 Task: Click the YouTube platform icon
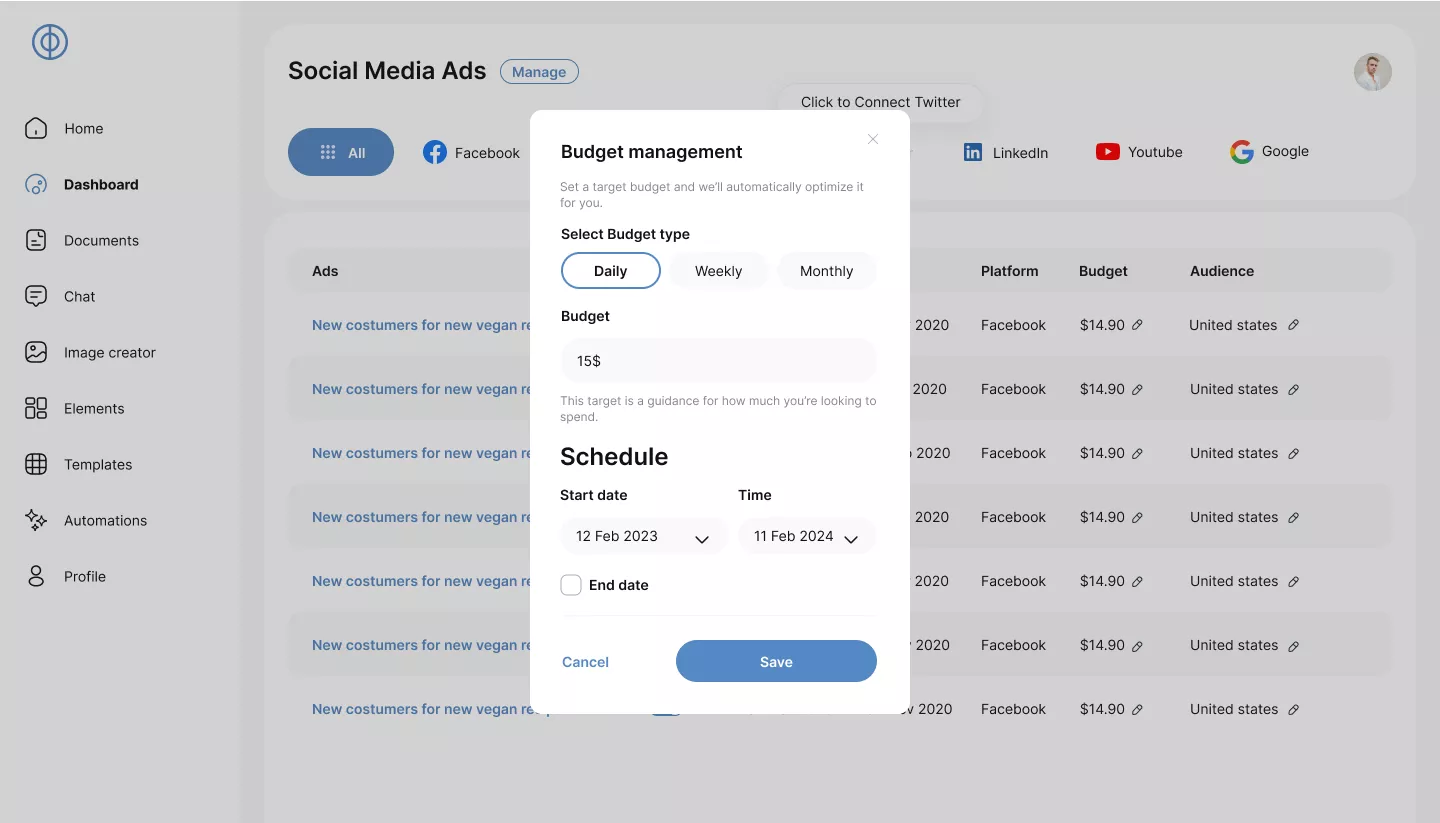tap(1107, 152)
